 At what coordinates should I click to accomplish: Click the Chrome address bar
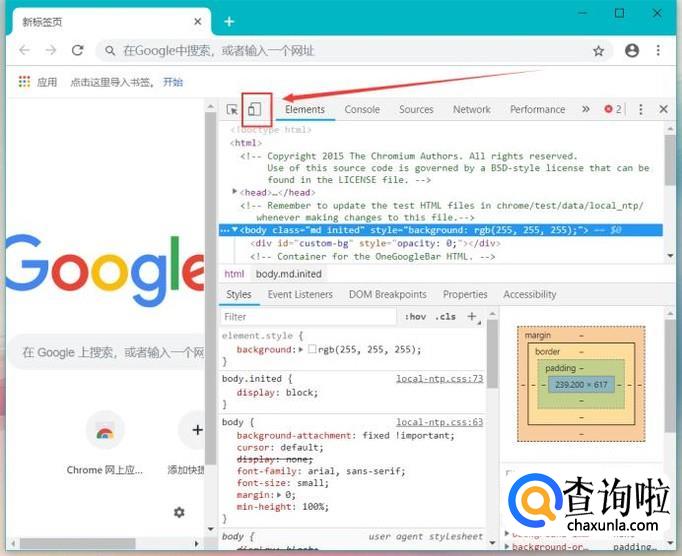pyautogui.click(x=354, y=51)
